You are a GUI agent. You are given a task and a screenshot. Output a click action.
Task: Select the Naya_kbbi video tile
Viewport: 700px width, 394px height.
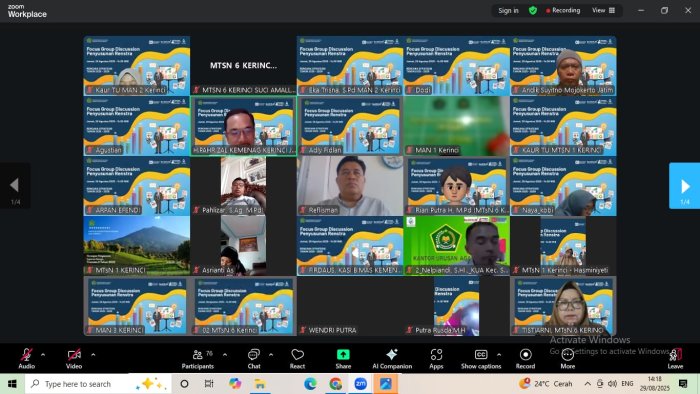coord(563,186)
